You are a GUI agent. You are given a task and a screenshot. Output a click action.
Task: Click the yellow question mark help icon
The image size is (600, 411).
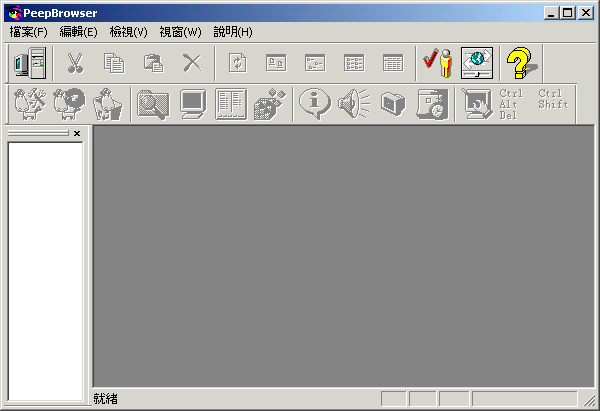point(518,63)
